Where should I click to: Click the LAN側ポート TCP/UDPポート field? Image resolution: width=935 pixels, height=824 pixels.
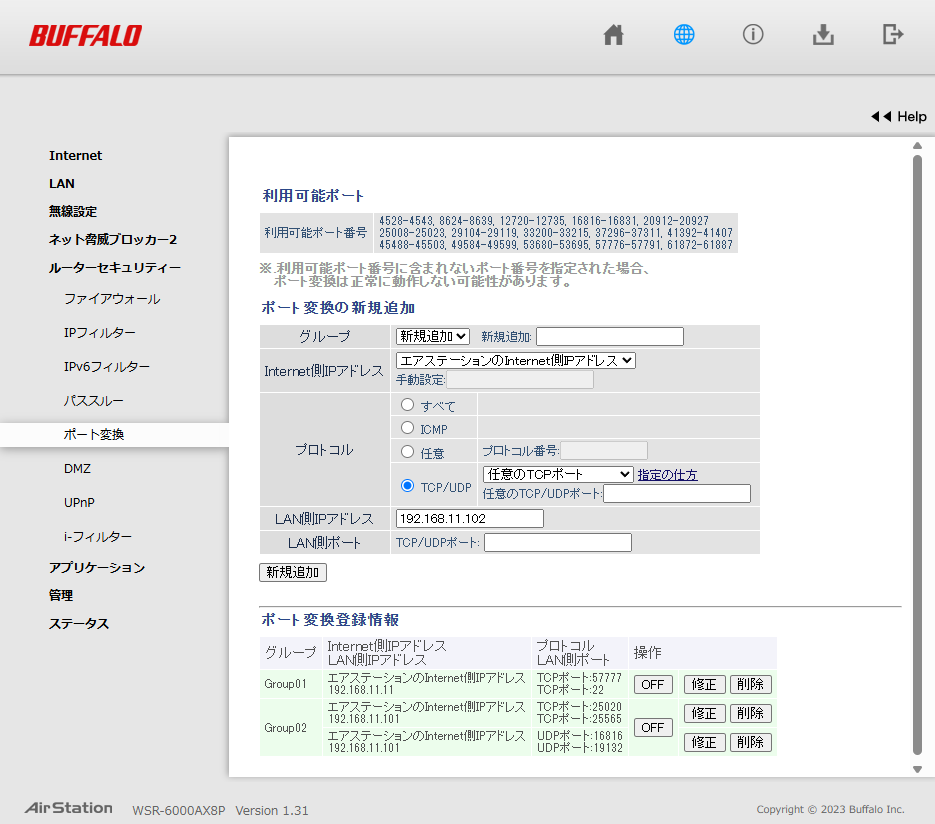pyautogui.click(x=558, y=543)
